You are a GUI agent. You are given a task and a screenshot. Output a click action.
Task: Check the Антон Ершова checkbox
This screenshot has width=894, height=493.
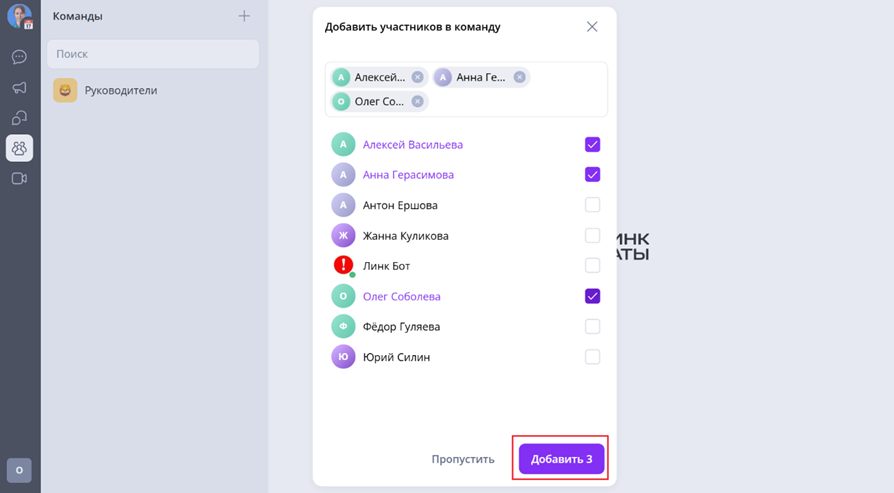592,205
